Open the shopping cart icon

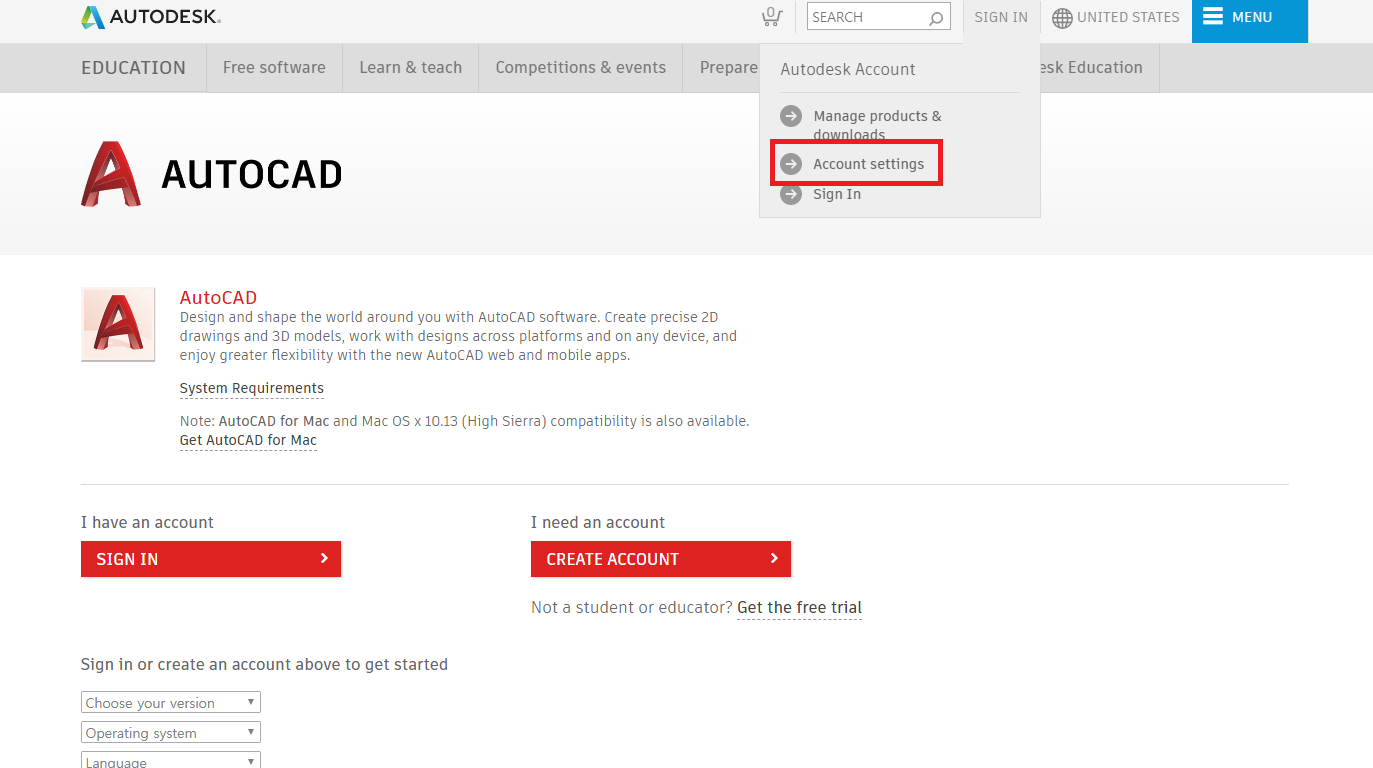tap(770, 17)
